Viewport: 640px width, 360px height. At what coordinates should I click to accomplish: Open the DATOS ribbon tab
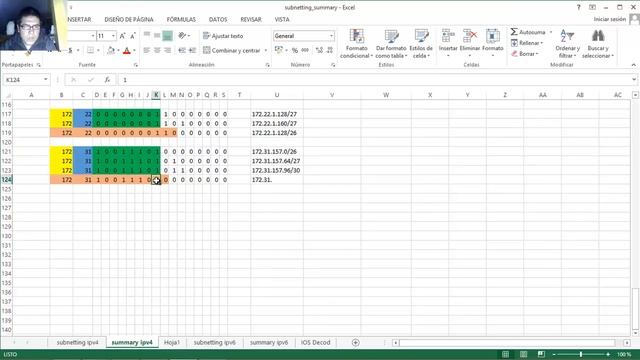(x=218, y=19)
